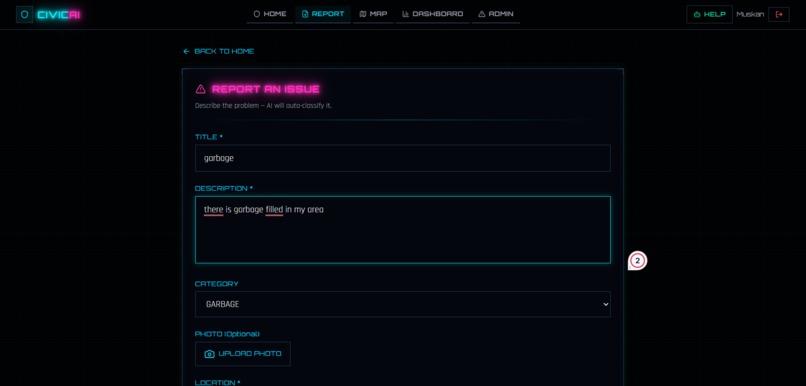Click the Title input field containing garbage
This screenshot has width=806, height=386.
(402, 158)
